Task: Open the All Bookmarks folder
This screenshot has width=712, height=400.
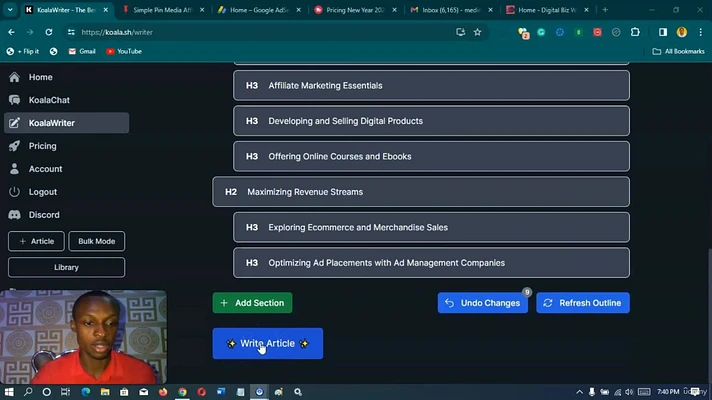Action: [x=678, y=51]
